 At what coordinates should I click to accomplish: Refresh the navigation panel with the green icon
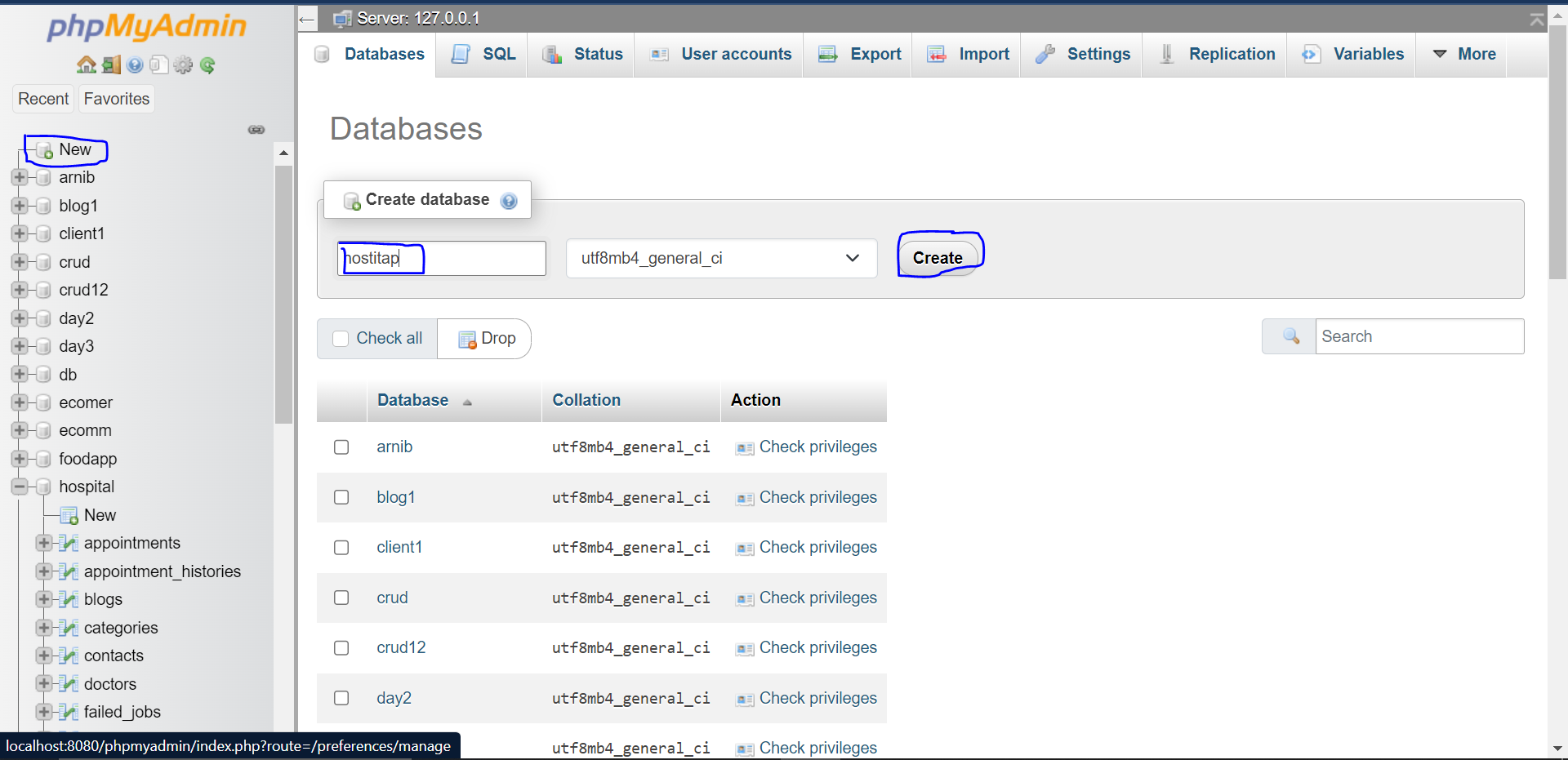click(208, 65)
